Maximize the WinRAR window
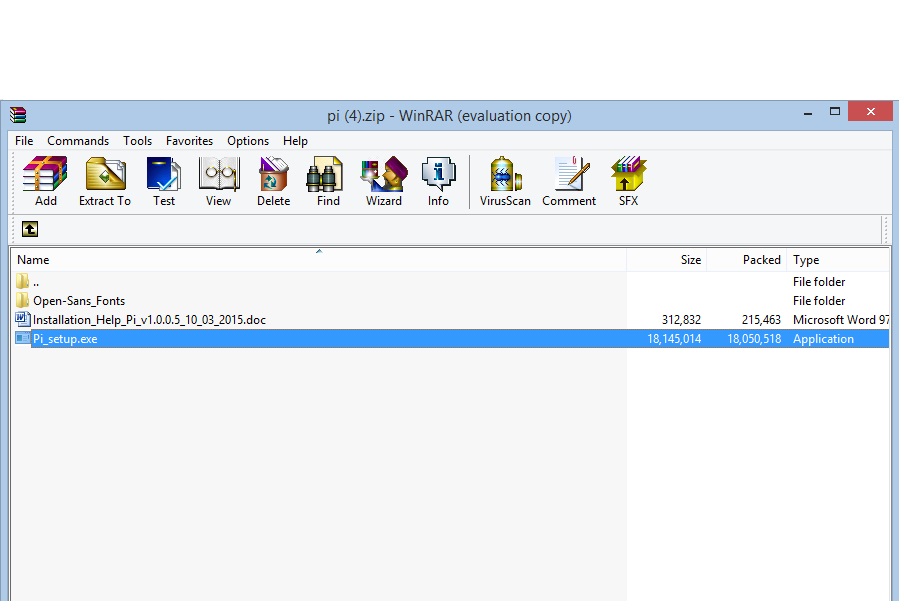This screenshot has height=614, width=904. click(834, 111)
